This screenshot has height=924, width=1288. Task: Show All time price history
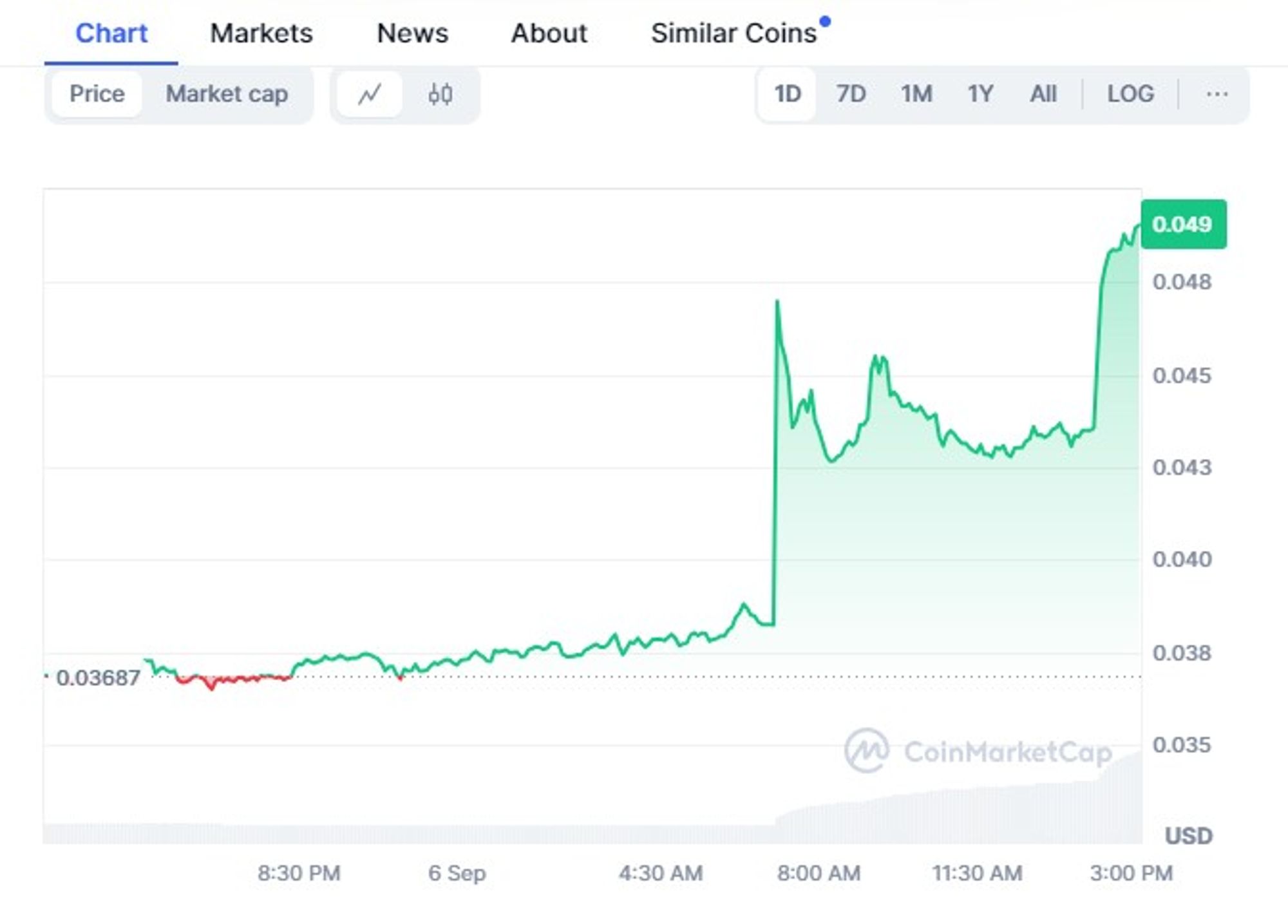(1043, 94)
